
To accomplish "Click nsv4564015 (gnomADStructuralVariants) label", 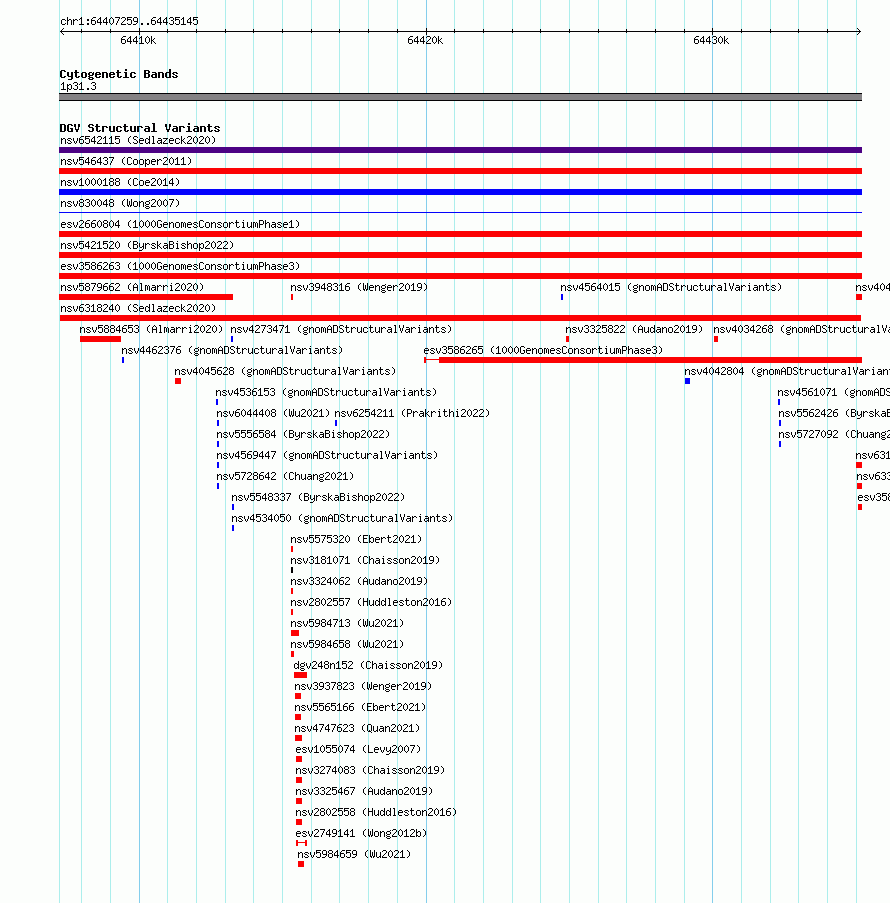I will click(671, 287).
